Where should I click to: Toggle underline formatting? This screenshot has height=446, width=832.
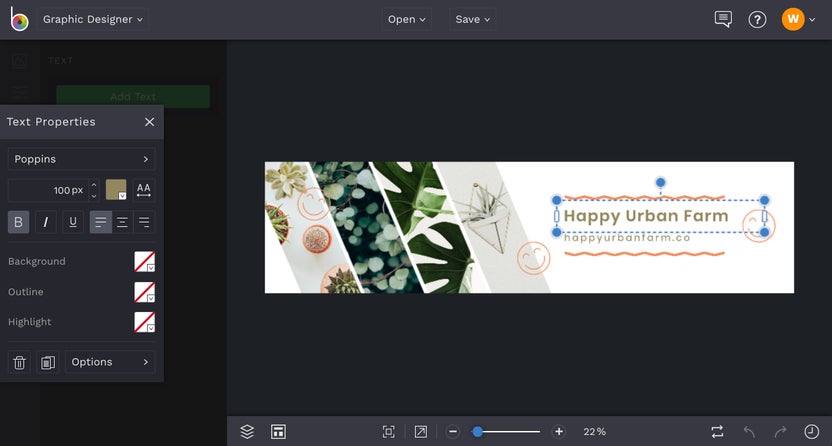tap(73, 222)
